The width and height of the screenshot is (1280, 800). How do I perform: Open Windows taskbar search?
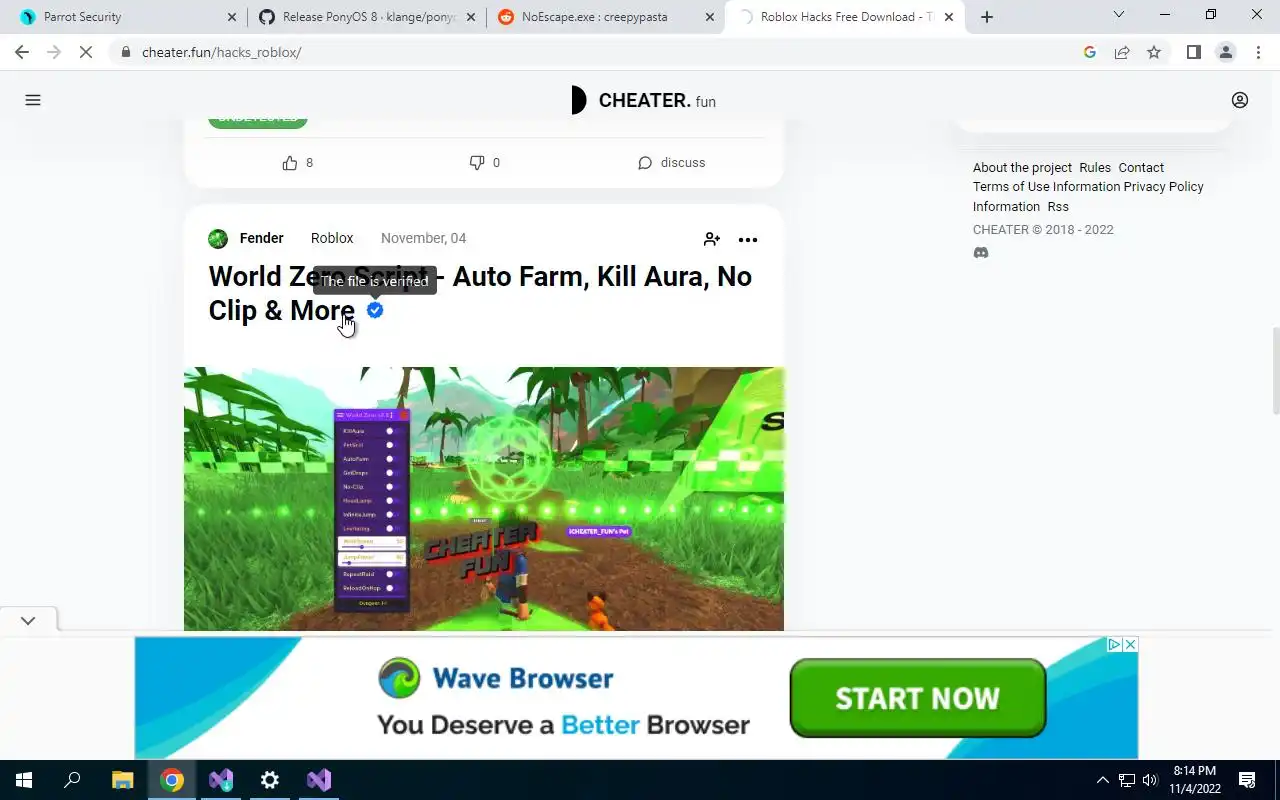point(72,780)
